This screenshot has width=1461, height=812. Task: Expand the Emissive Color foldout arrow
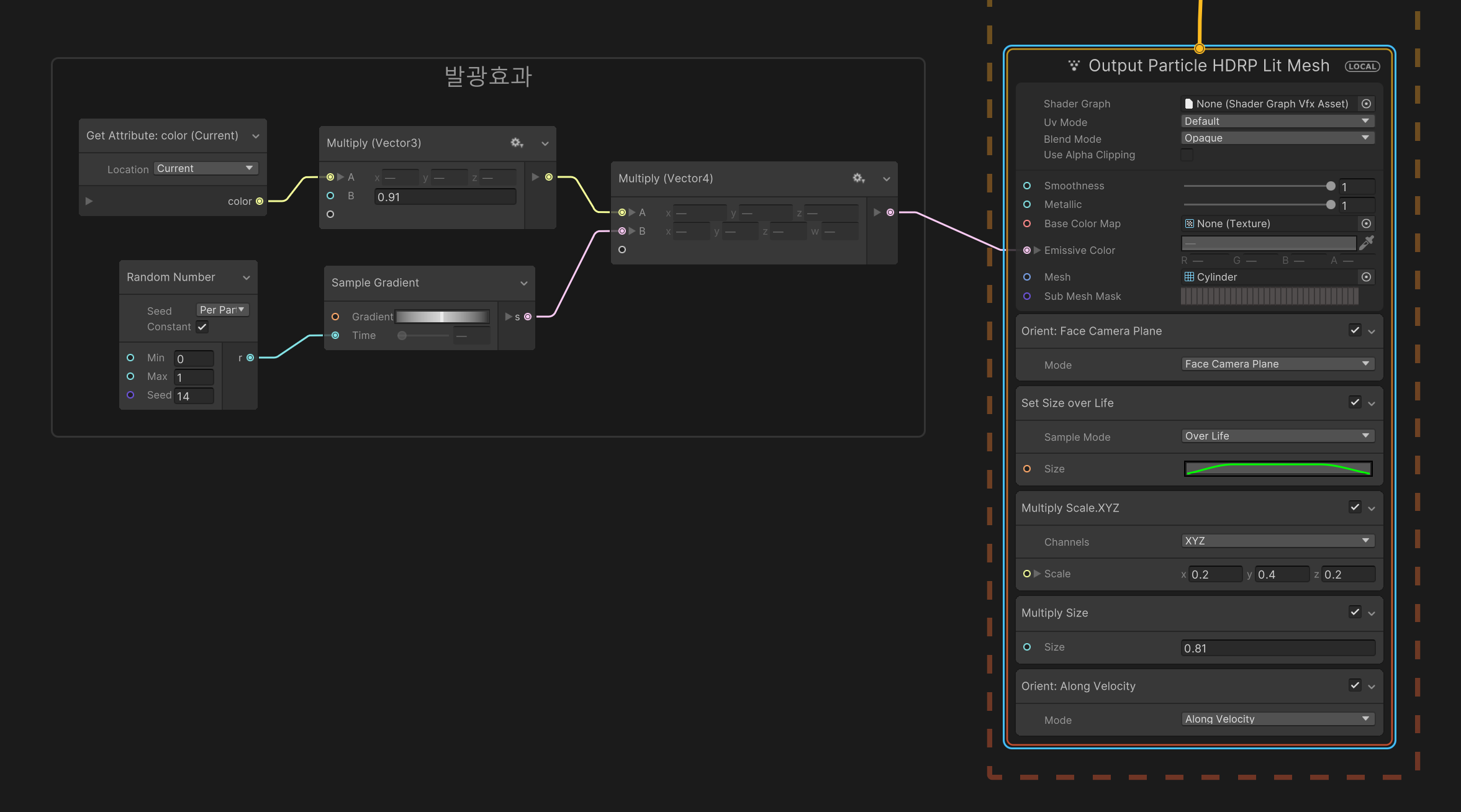point(1037,250)
